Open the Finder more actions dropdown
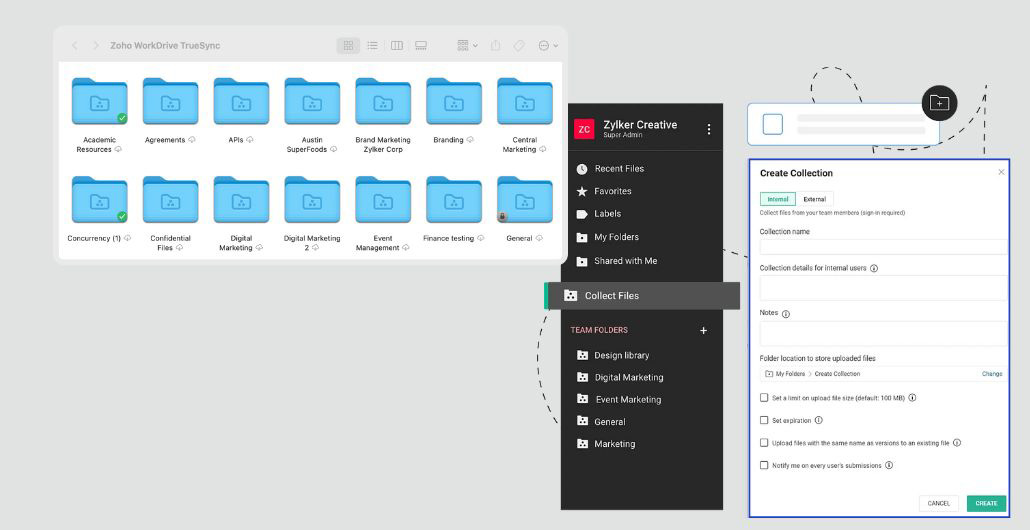This screenshot has width=1030, height=530. tap(548, 45)
